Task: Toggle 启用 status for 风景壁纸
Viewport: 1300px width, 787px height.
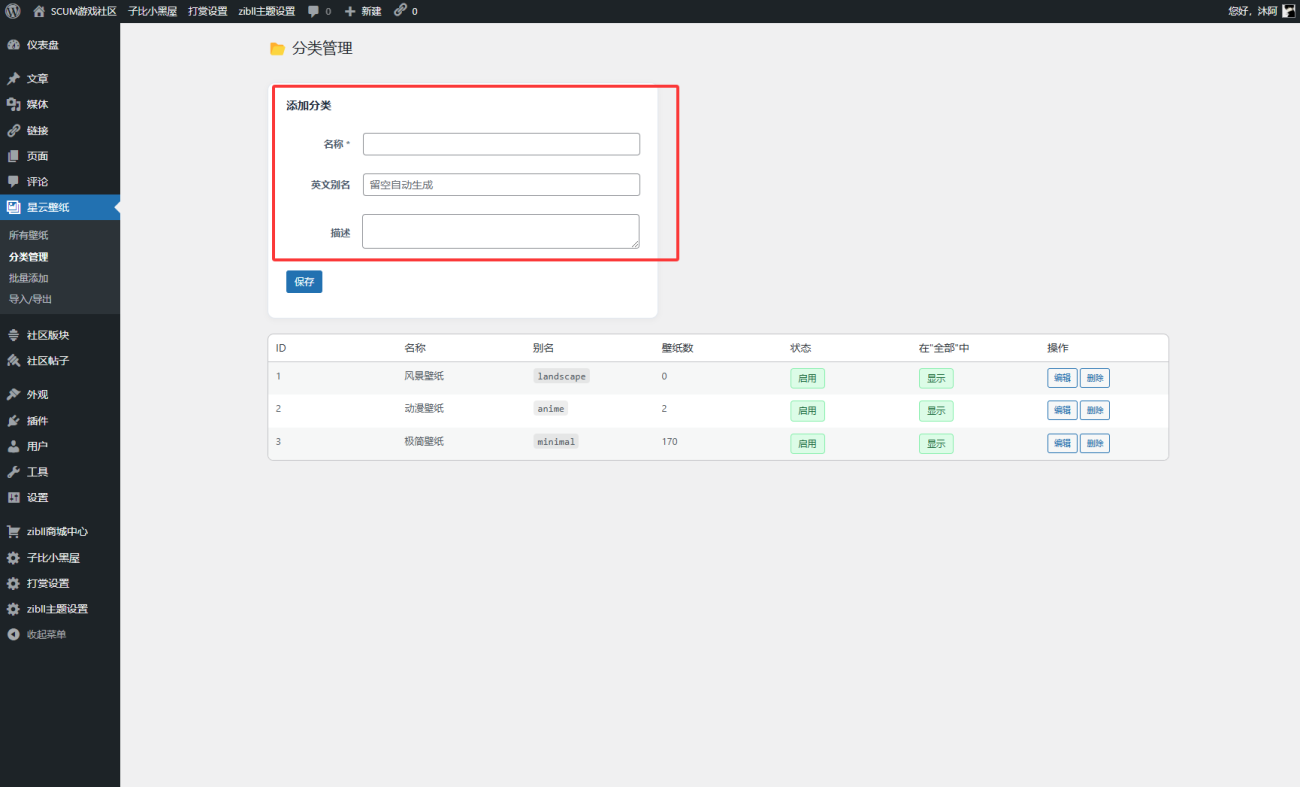Action: [x=807, y=378]
